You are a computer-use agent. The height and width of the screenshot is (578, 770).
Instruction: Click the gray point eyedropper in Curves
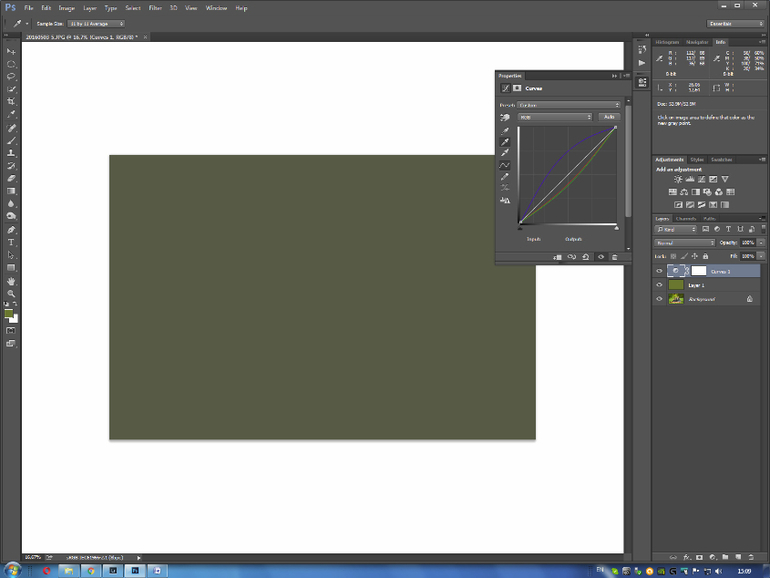pyautogui.click(x=505, y=142)
